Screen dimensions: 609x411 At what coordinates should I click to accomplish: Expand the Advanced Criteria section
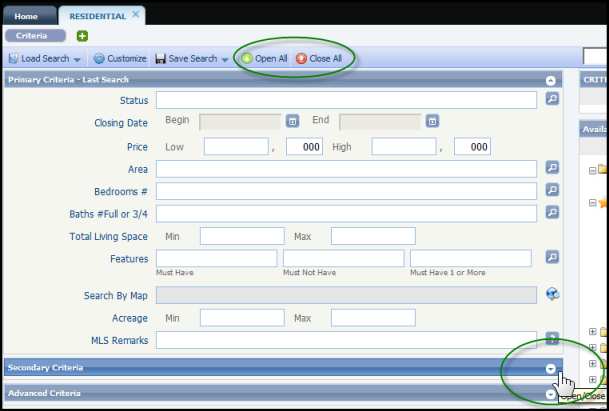point(550,394)
